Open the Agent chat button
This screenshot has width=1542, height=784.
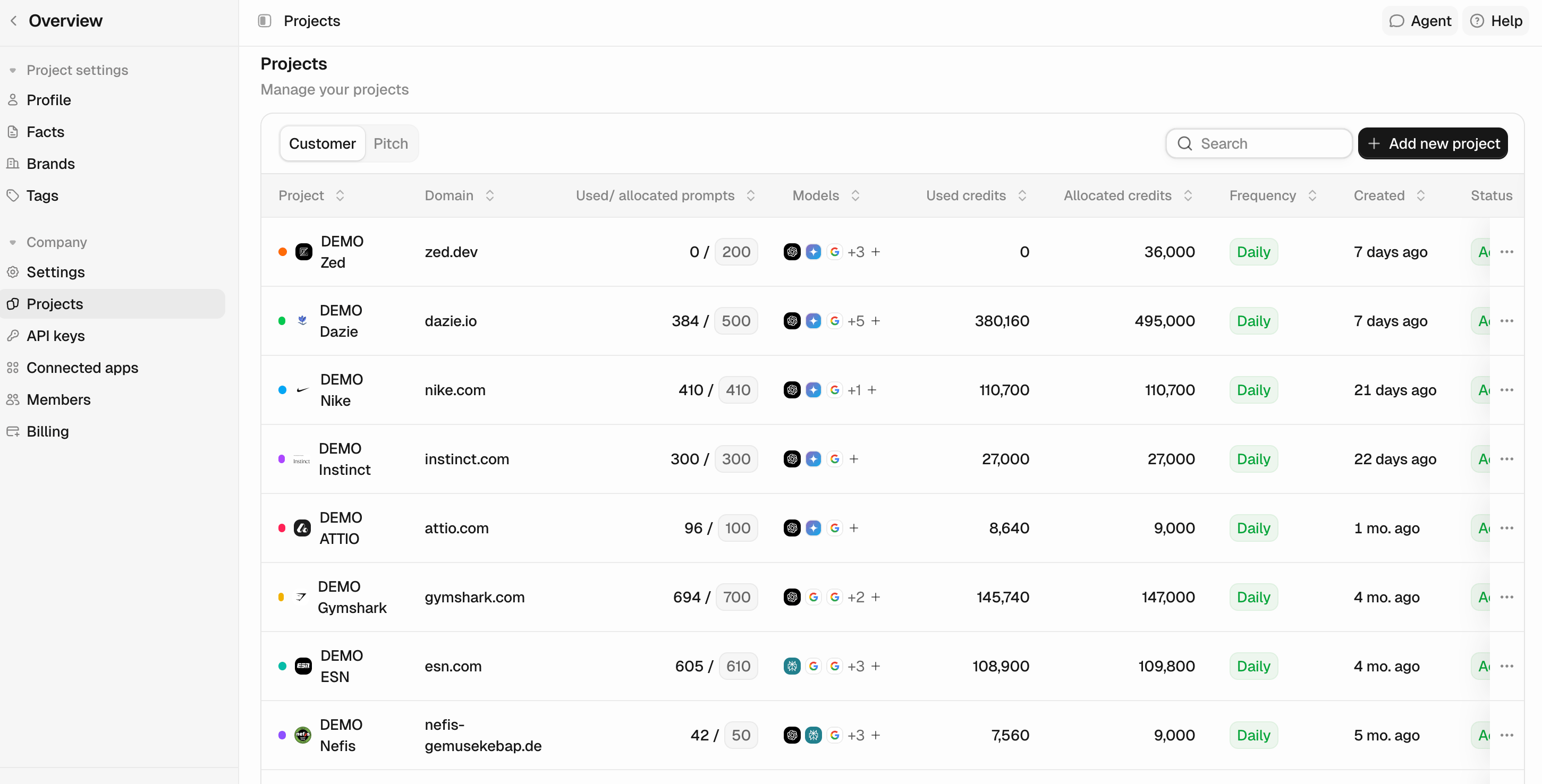(1420, 21)
